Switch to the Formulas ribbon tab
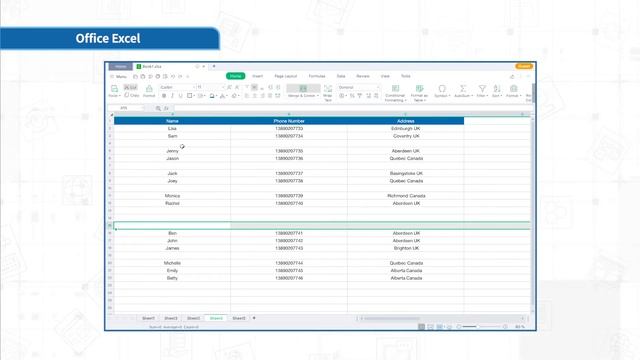This screenshot has height=360, width=640. pyautogui.click(x=317, y=76)
